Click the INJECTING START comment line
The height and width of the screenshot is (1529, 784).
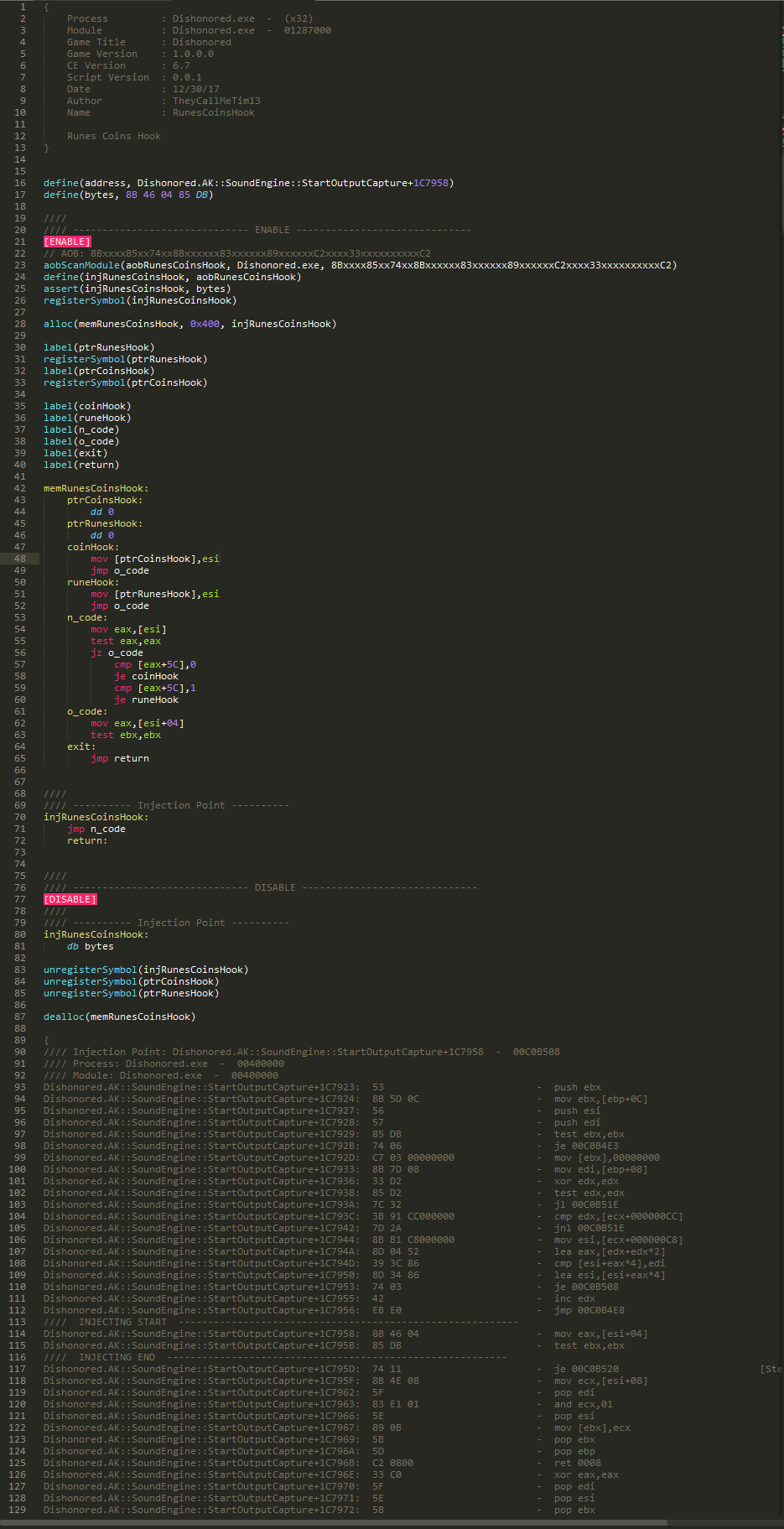281,1322
